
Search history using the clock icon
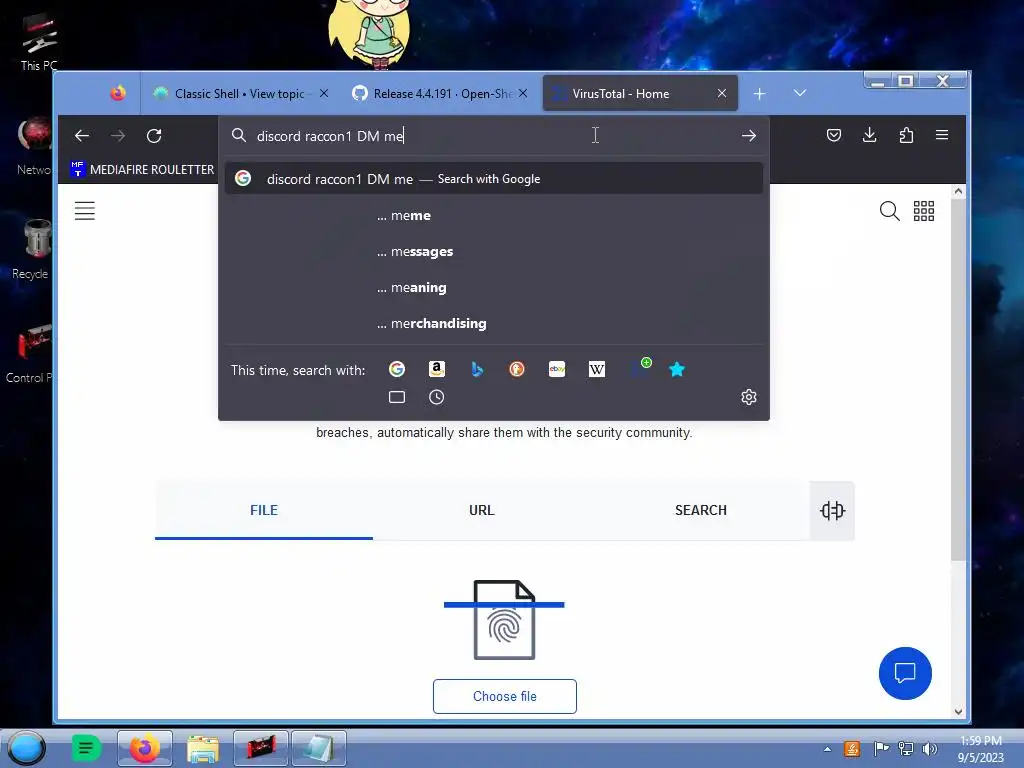(x=437, y=397)
